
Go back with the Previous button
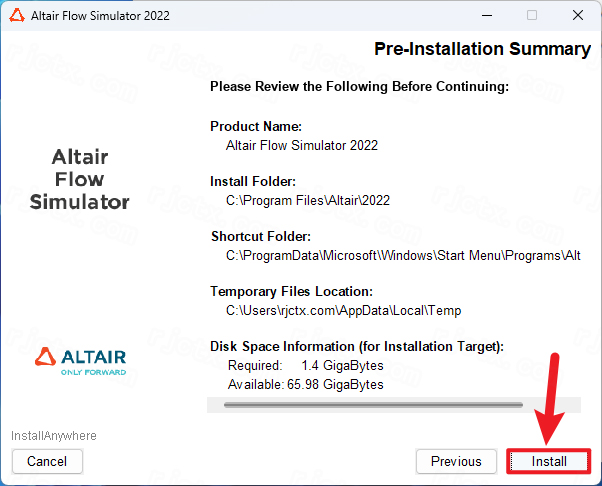click(x=456, y=461)
